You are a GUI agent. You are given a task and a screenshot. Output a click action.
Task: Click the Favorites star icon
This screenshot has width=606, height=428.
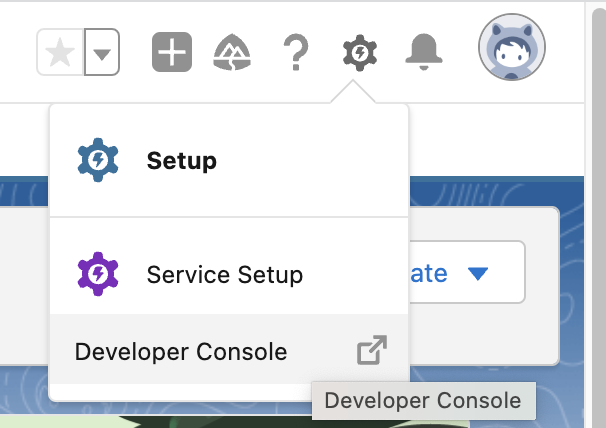click(60, 52)
